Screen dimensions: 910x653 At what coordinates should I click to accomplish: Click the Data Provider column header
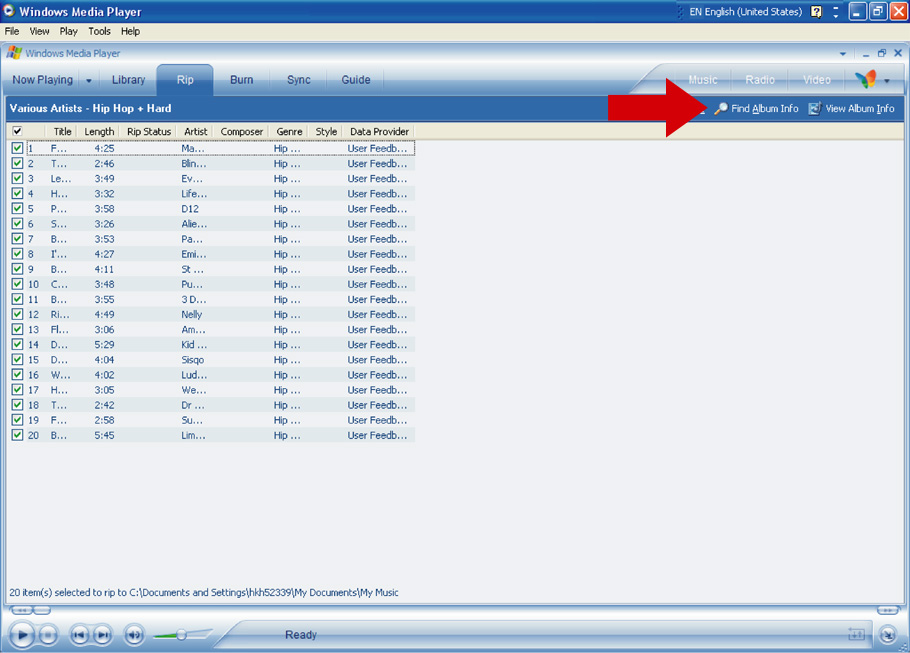pyautogui.click(x=379, y=132)
